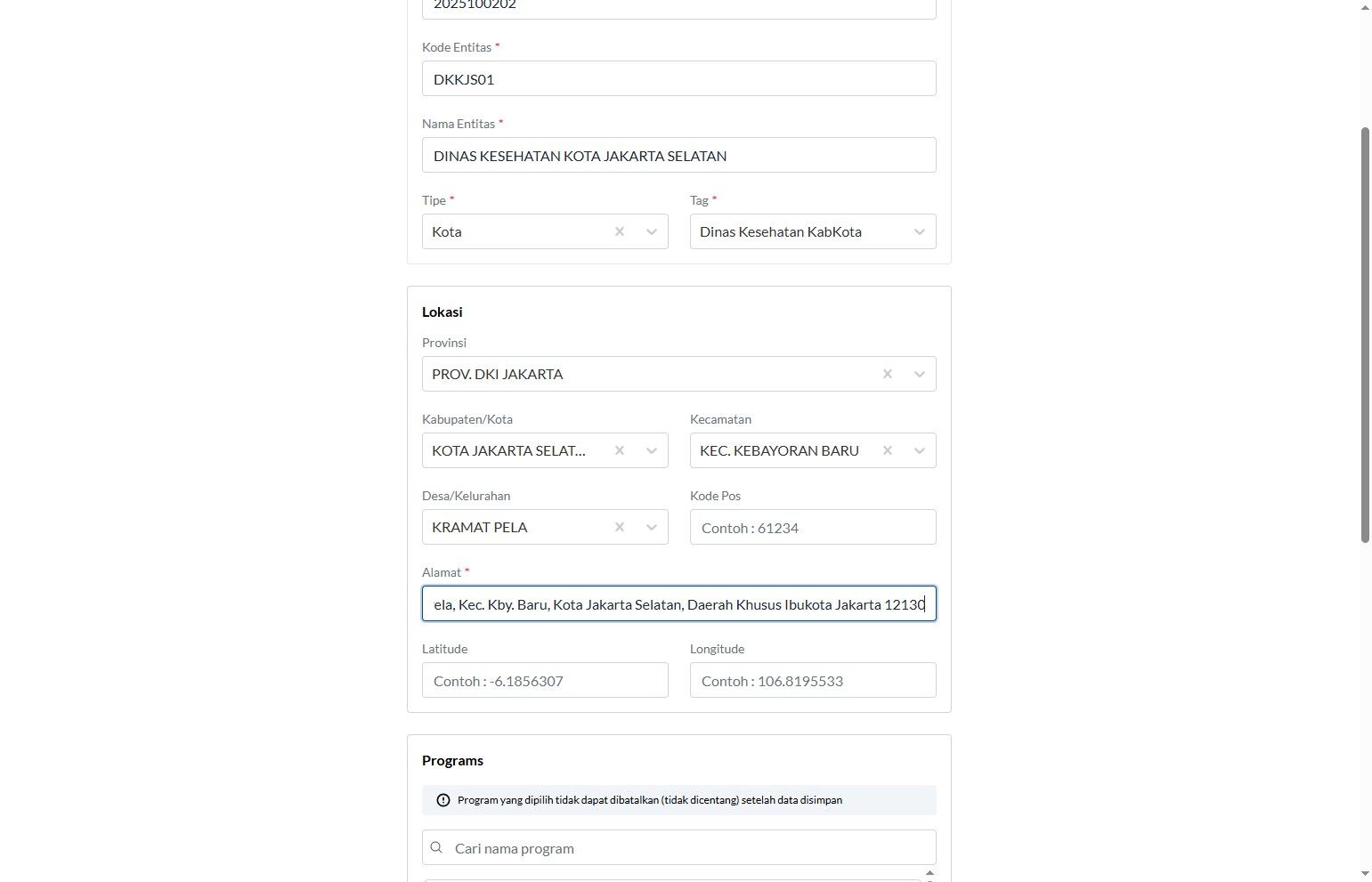Click the Kode Entitas field
The height and width of the screenshot is (882, 1372).
[x=678, y=78]
